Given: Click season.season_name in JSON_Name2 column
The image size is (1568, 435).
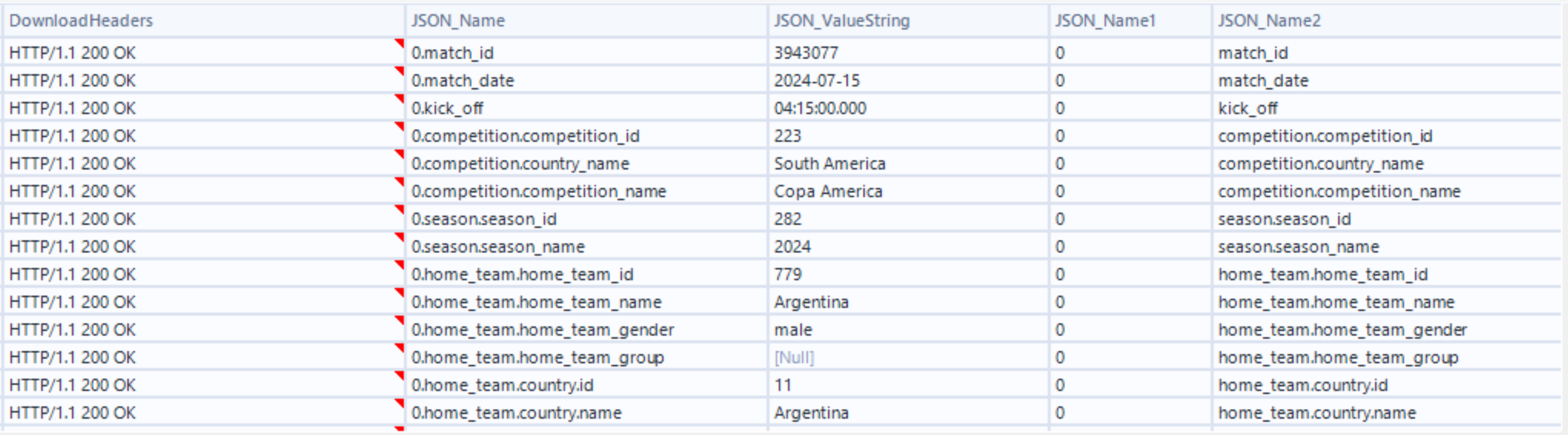Looking at the screenshot, I should coord(1299,247).
